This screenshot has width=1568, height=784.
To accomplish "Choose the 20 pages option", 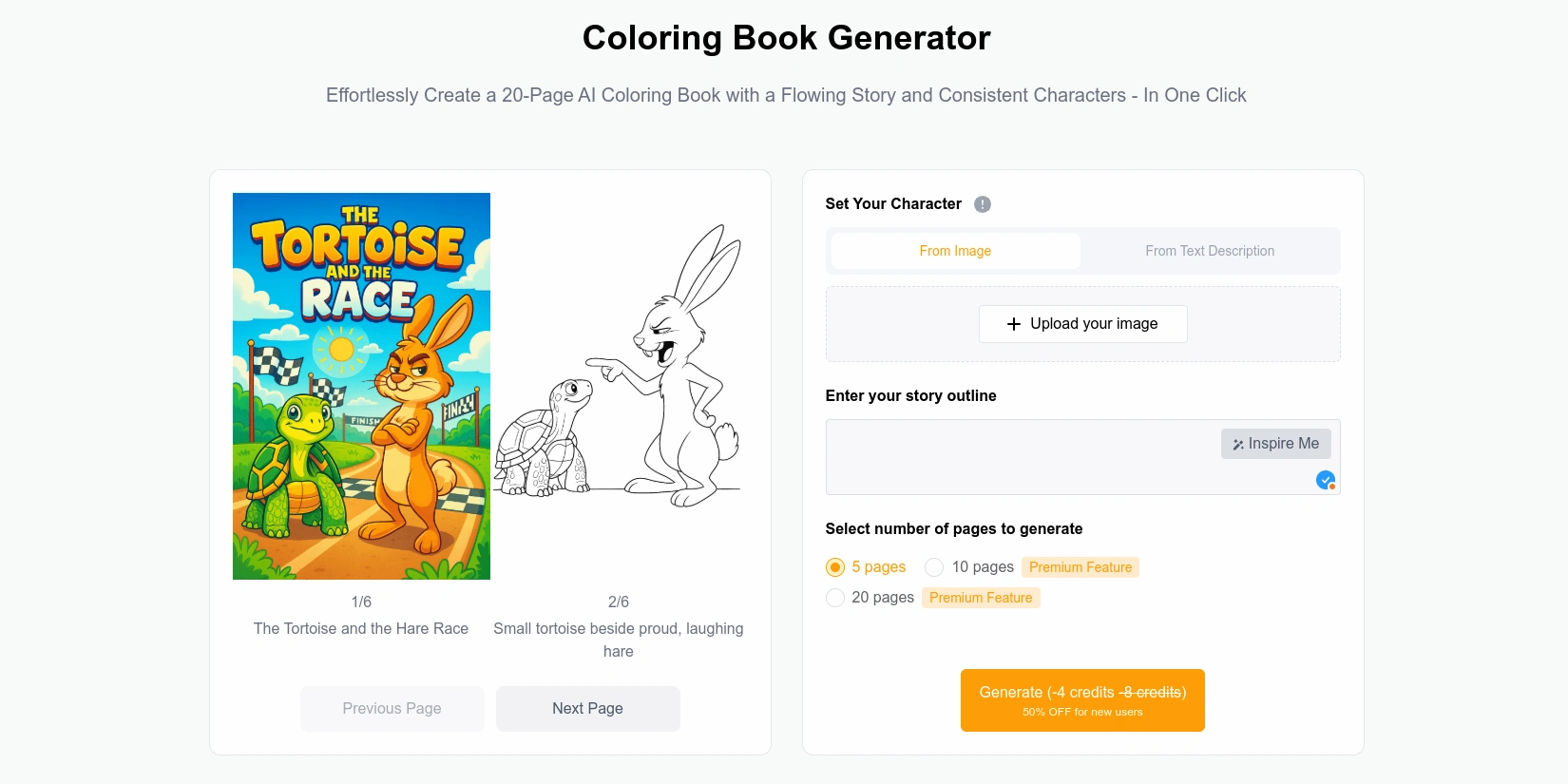I will click(834, 597).
